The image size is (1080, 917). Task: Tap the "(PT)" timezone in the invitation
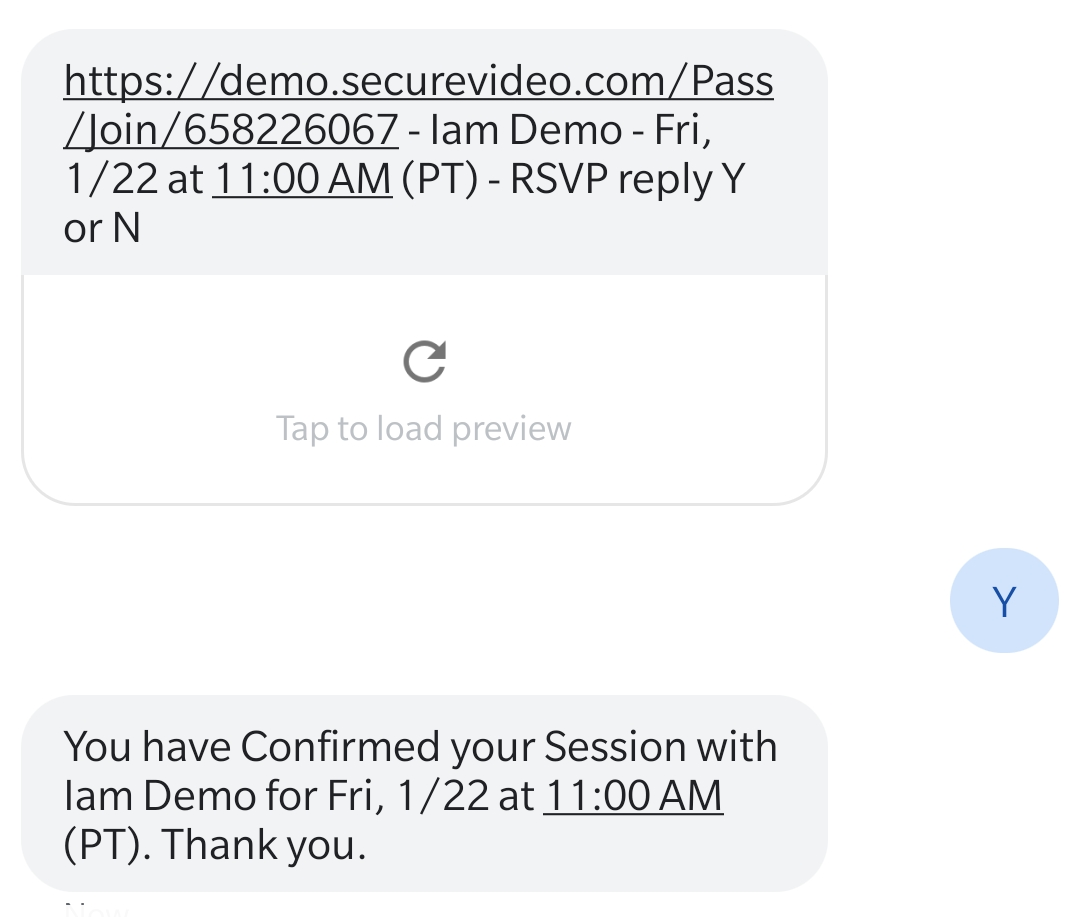pyautogui.click(x=439, y=179)
